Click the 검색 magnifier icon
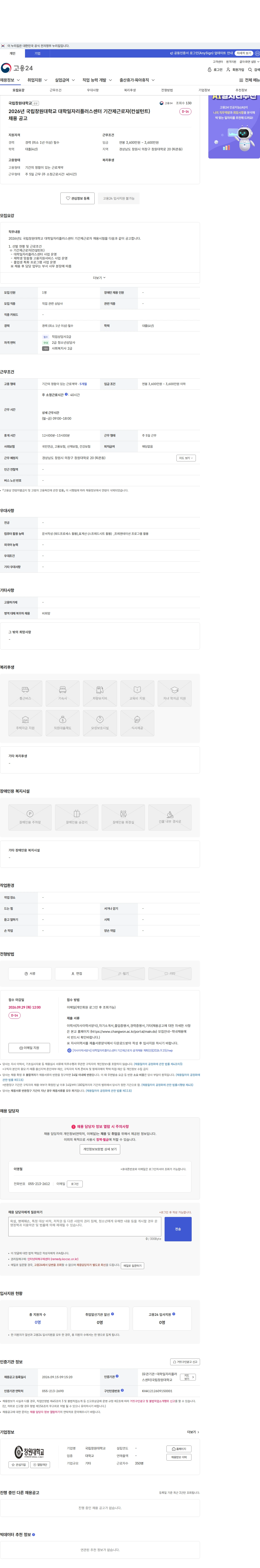Viewport: 260px width, 1568px height. (x=254, y=70)
